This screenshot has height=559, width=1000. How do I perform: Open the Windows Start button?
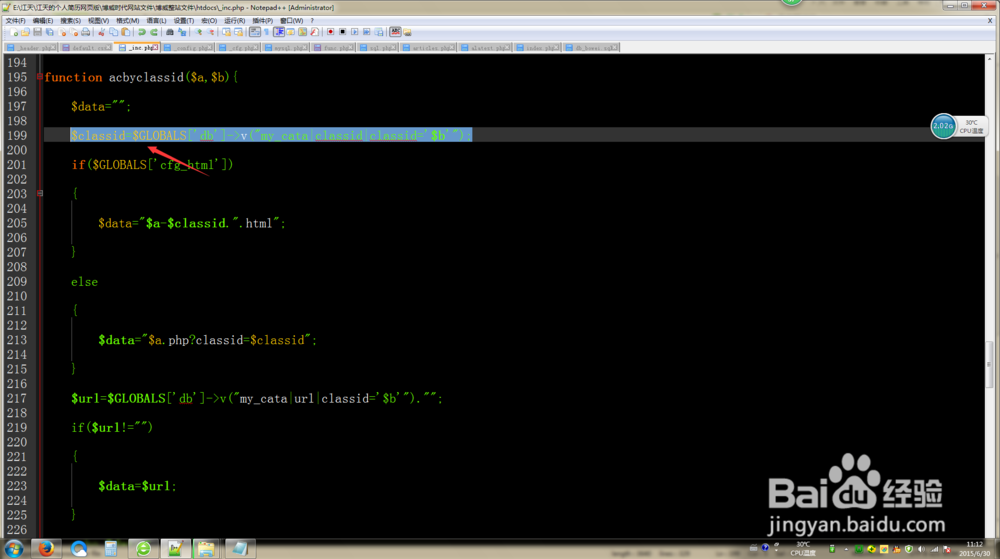(x=13, y=549)
